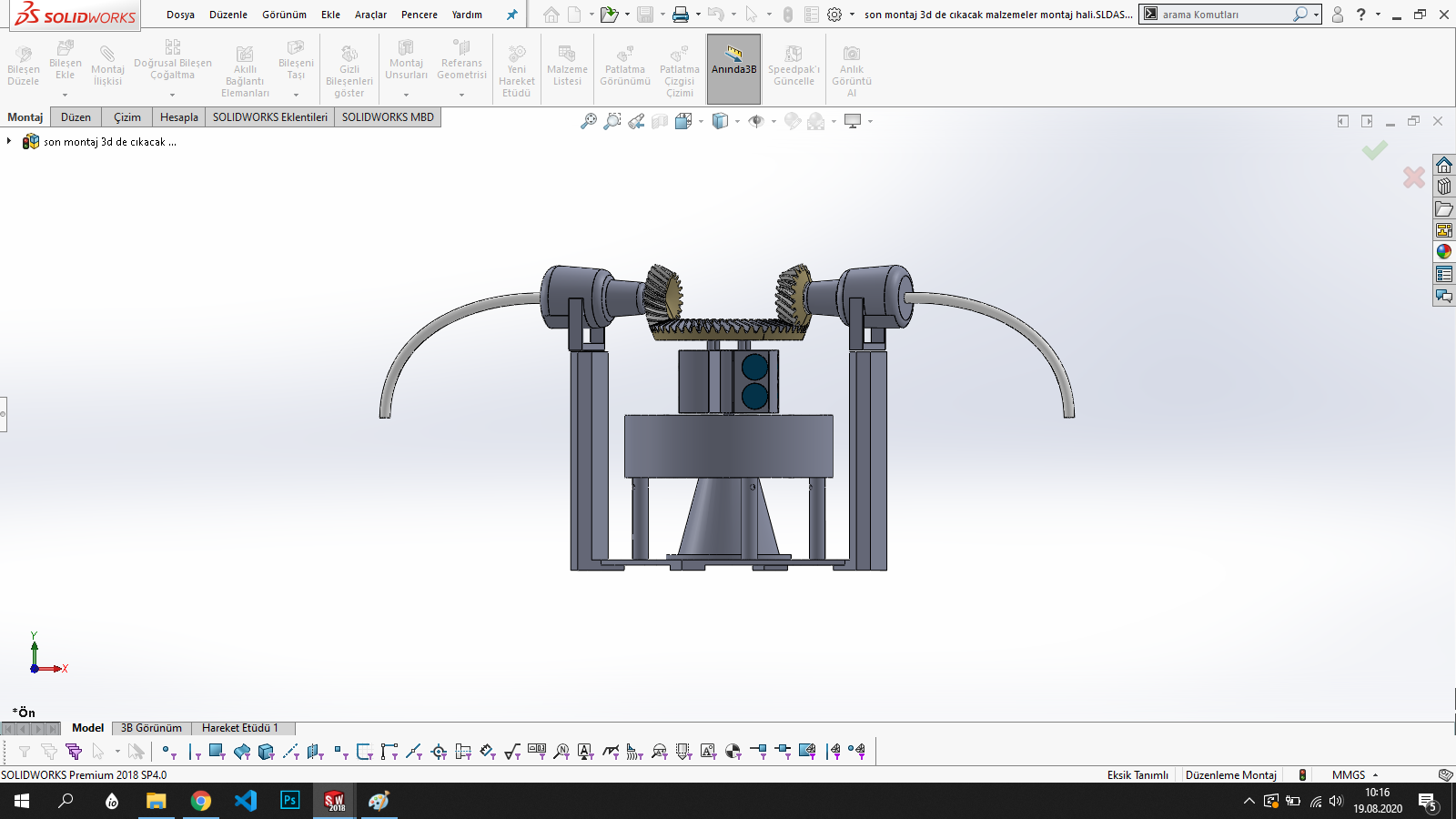Toggle the Filter Edges selection filter
1456x819 pixels.
tap(194, 752)
